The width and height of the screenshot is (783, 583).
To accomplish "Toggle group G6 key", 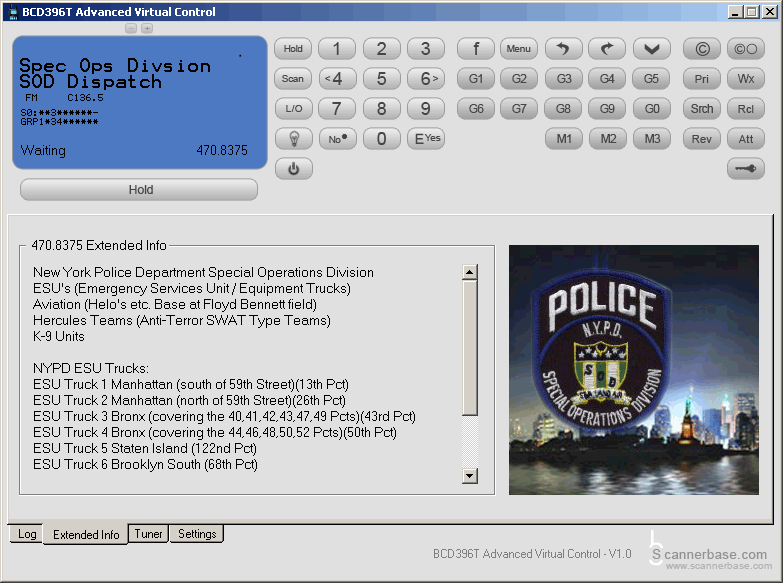I will tap(475, 108).
